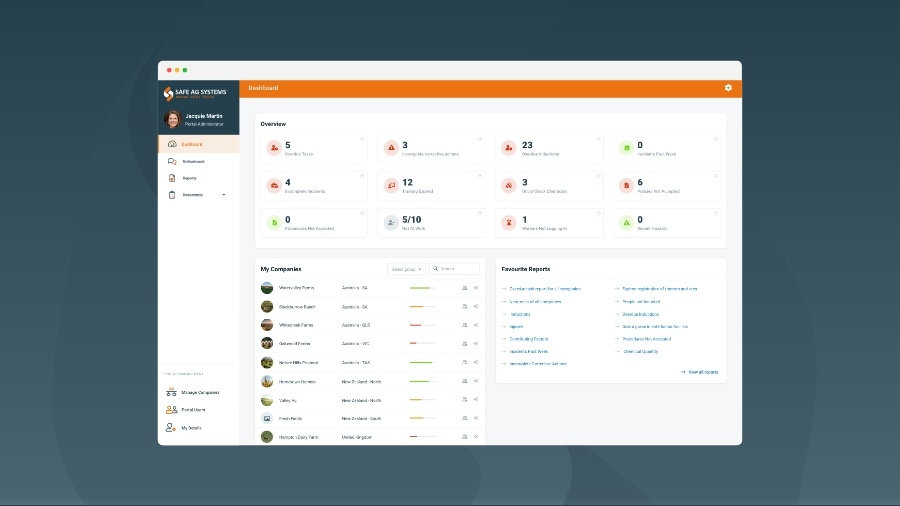
Task: Open the Contributing Factors report link
Action: point(528,339)
